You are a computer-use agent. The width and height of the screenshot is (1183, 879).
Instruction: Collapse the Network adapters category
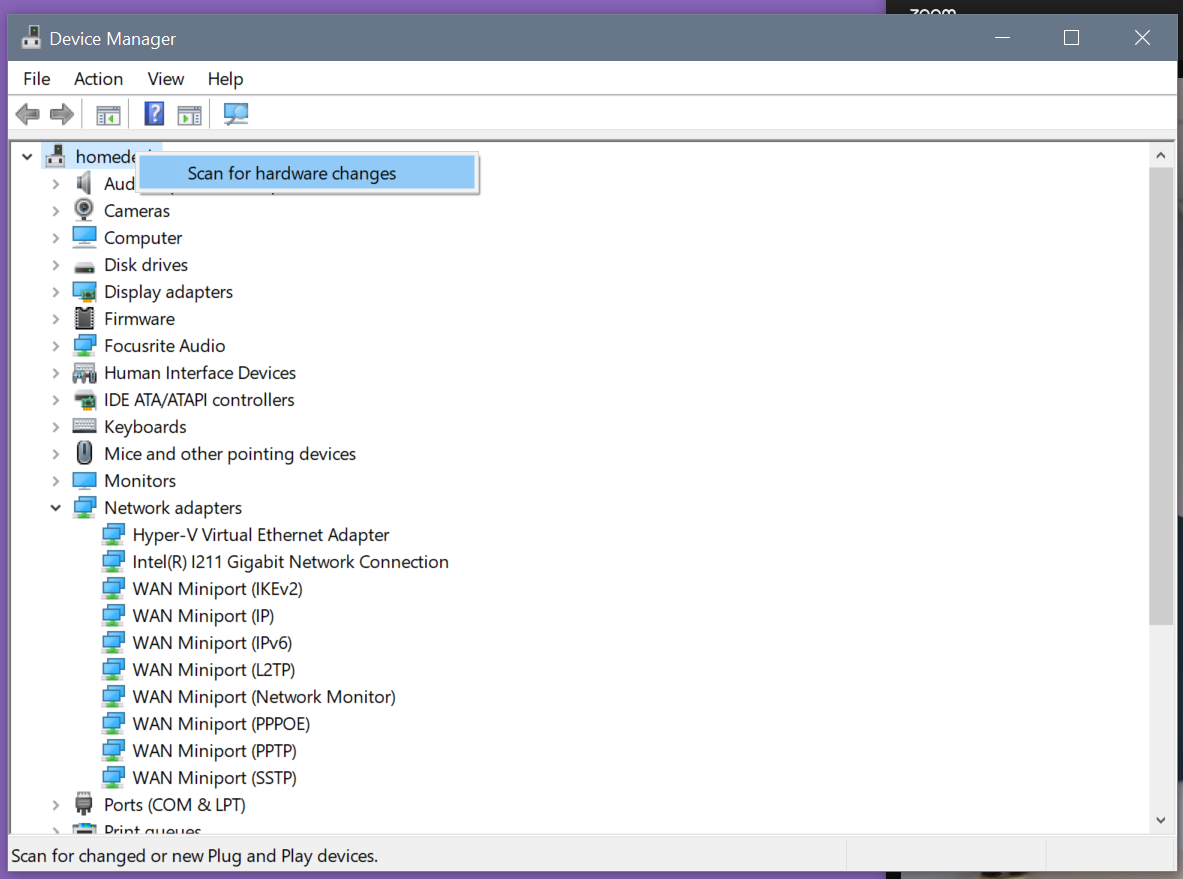click(x=56, y=508)
